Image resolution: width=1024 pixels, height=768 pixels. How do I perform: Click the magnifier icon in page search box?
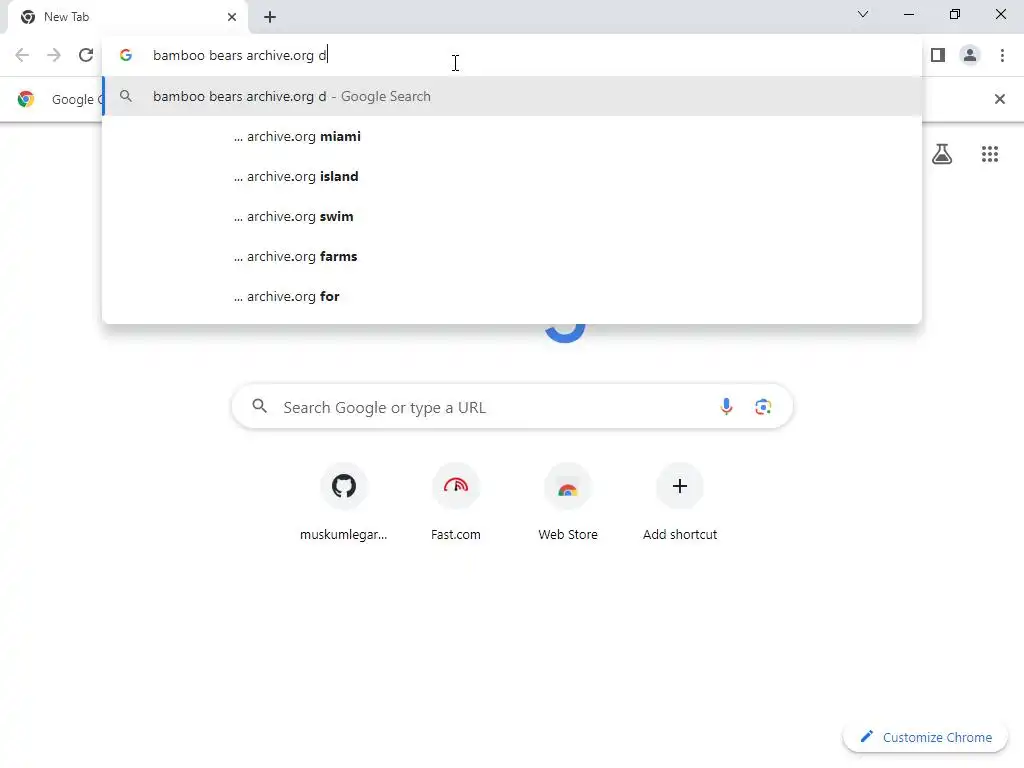[260, 406]
